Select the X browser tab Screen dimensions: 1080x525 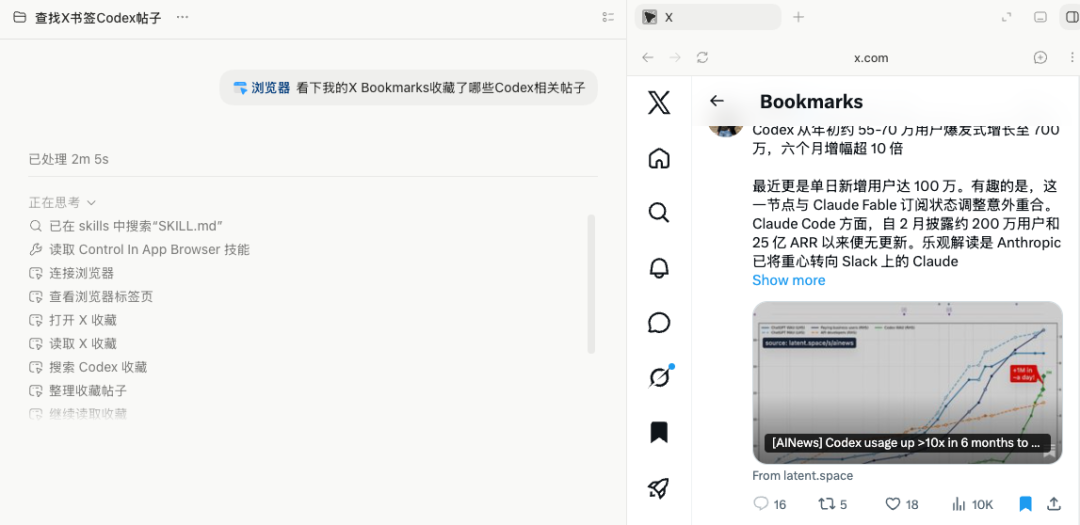pos(707,17)
